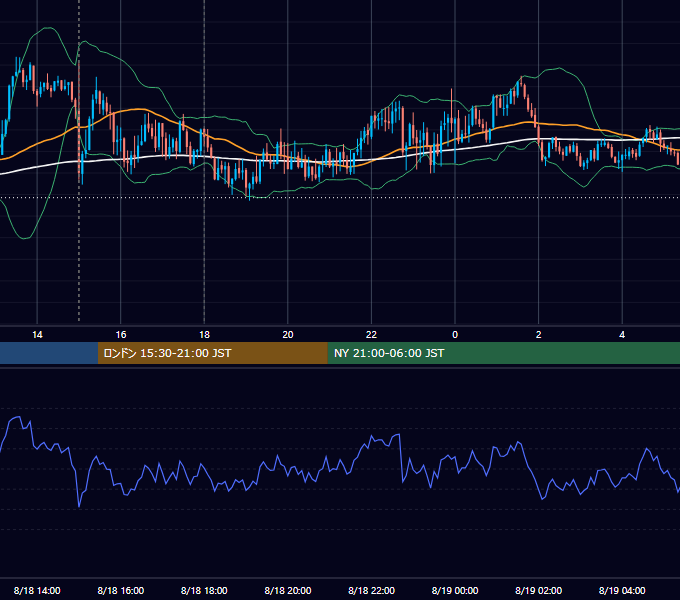The width and height of the screenshot is (680, 600).
Task: Click the '18' hour axis label
Action: click(204, 335)
